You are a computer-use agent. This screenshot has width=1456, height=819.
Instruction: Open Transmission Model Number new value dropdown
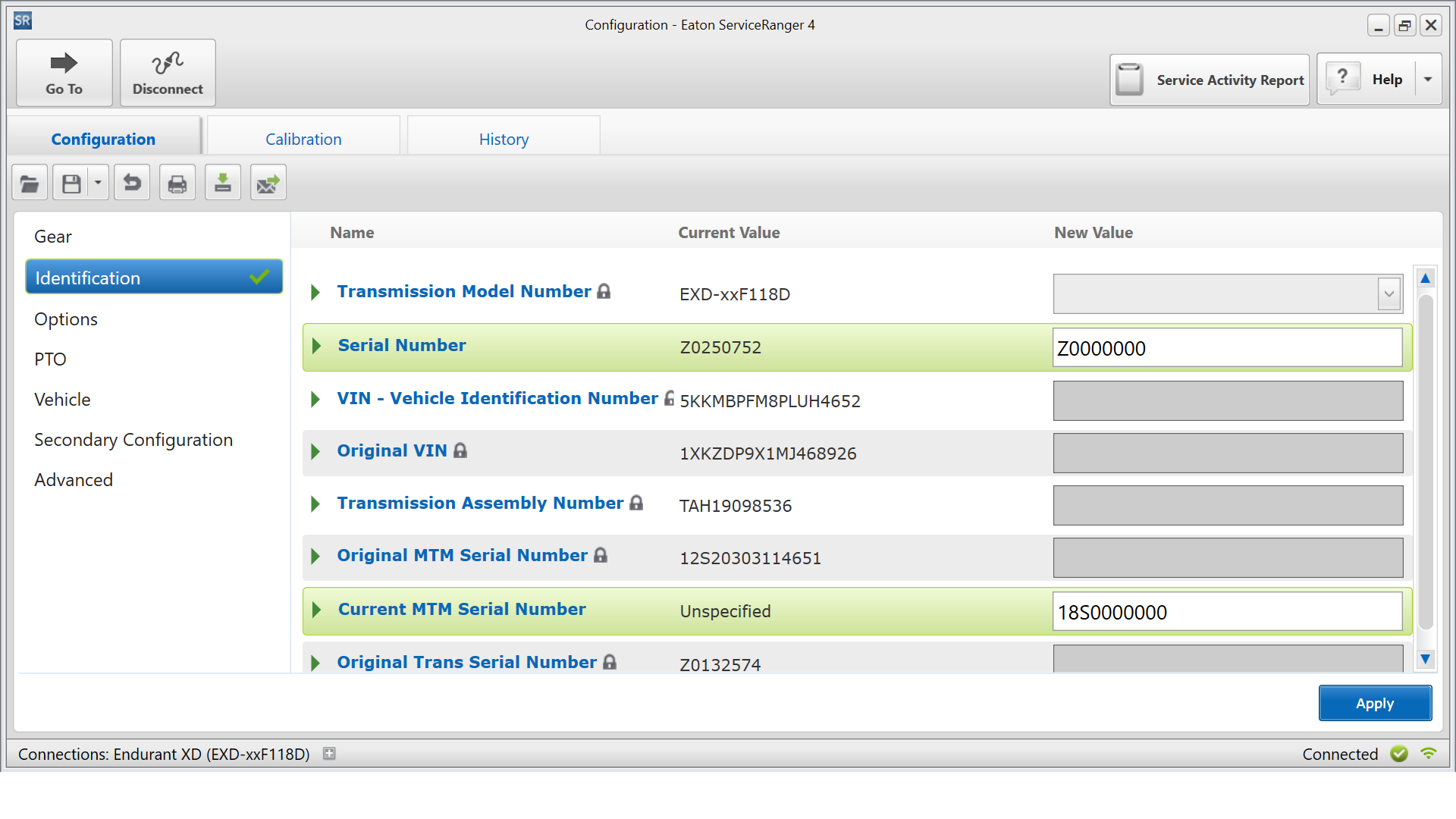(1389, 294)
